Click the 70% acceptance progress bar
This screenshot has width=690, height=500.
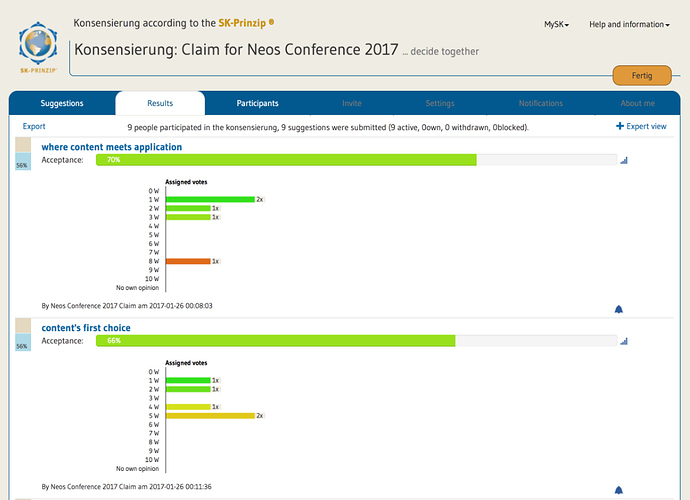[286, 160]
